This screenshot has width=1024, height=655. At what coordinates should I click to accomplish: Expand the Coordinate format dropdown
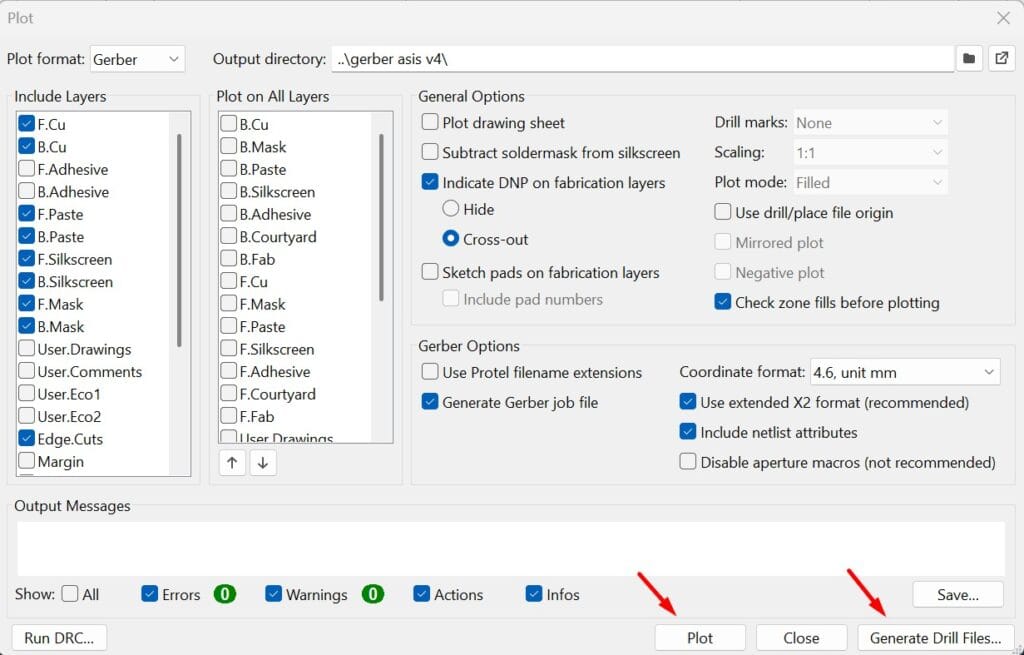[x=904, y=372]
